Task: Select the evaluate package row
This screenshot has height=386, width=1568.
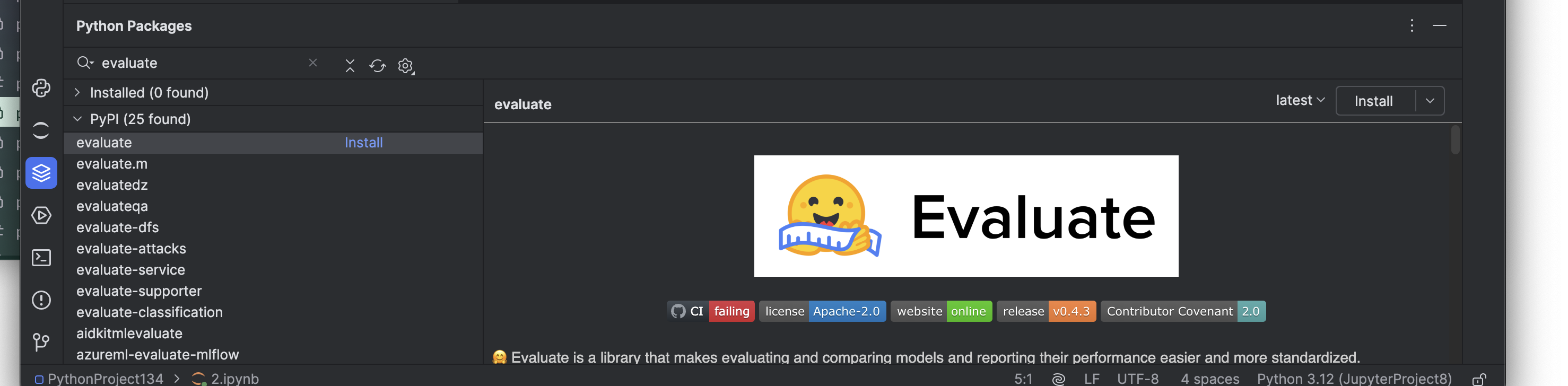Action: (x=273, y=143)
